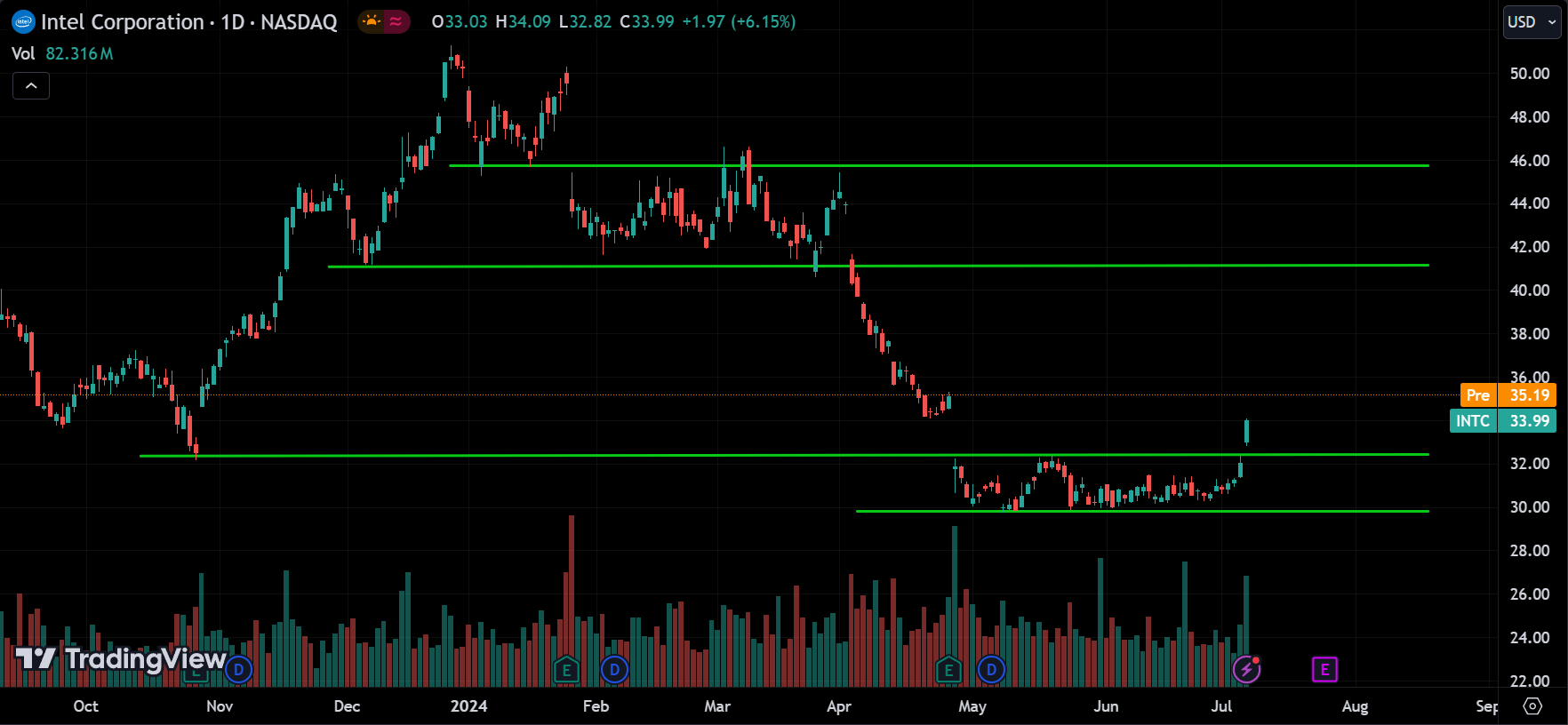The image size is (1568, 725).
Task: Collapse the indicator legend with chevron button
Action: (x=31, y=85)
